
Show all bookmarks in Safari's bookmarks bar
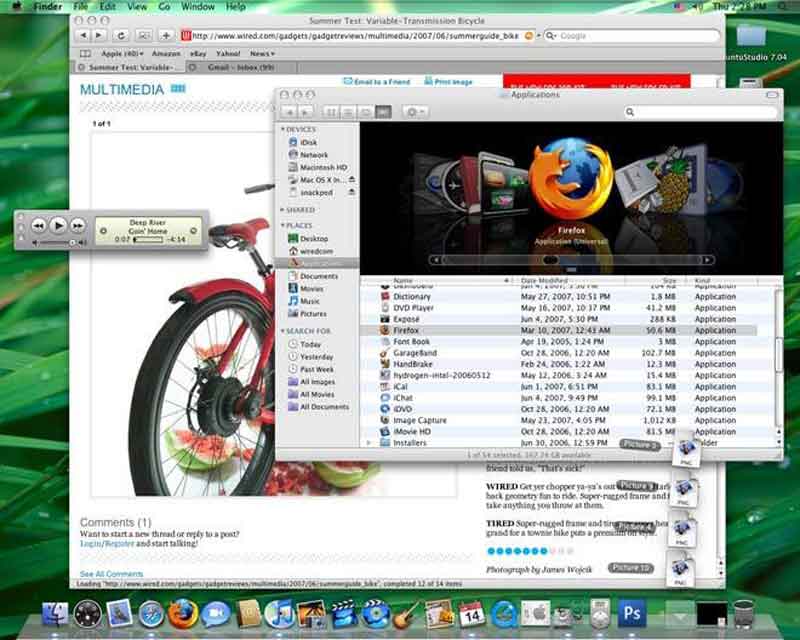[x=85, y=53]
